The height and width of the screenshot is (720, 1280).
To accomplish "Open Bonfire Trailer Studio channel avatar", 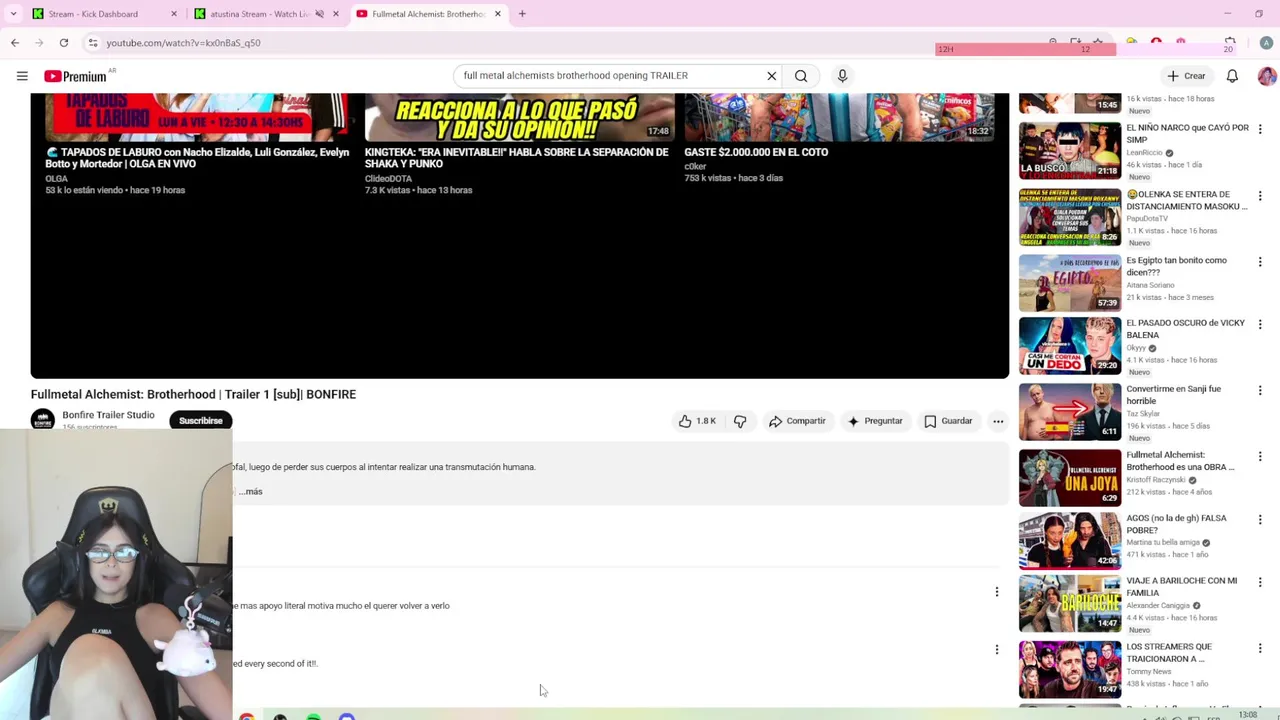I will point(43,420).
